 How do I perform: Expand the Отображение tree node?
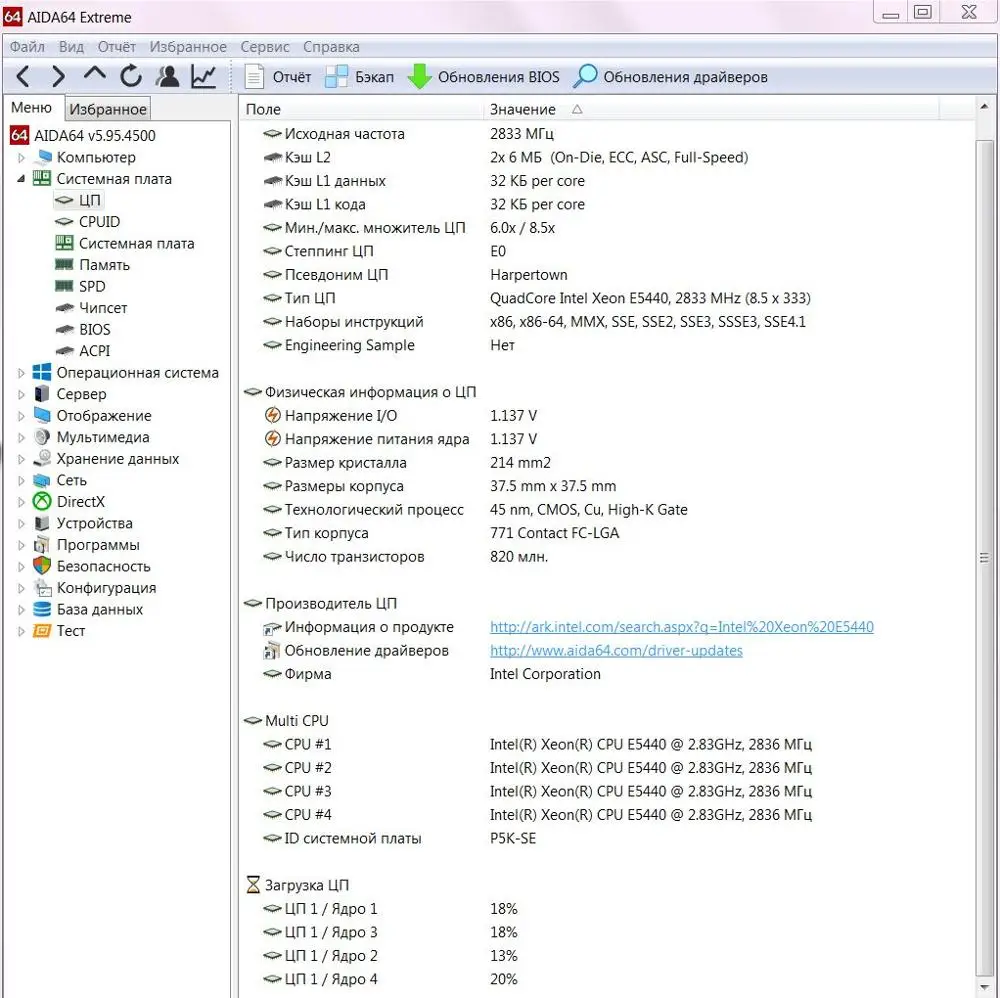click(x=21, y=416)
